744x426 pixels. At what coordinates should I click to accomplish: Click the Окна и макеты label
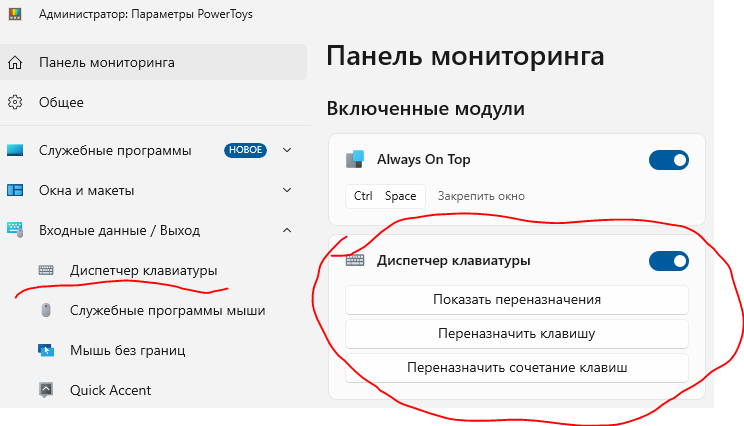point(86,190)
